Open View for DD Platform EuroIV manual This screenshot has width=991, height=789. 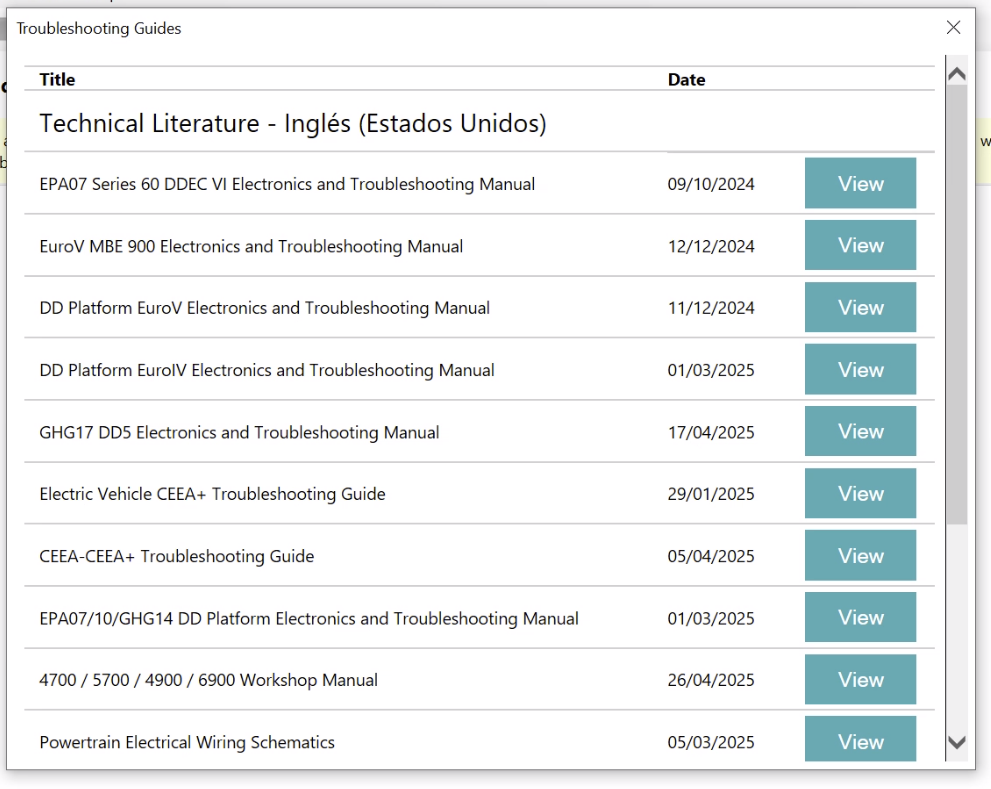860,370
